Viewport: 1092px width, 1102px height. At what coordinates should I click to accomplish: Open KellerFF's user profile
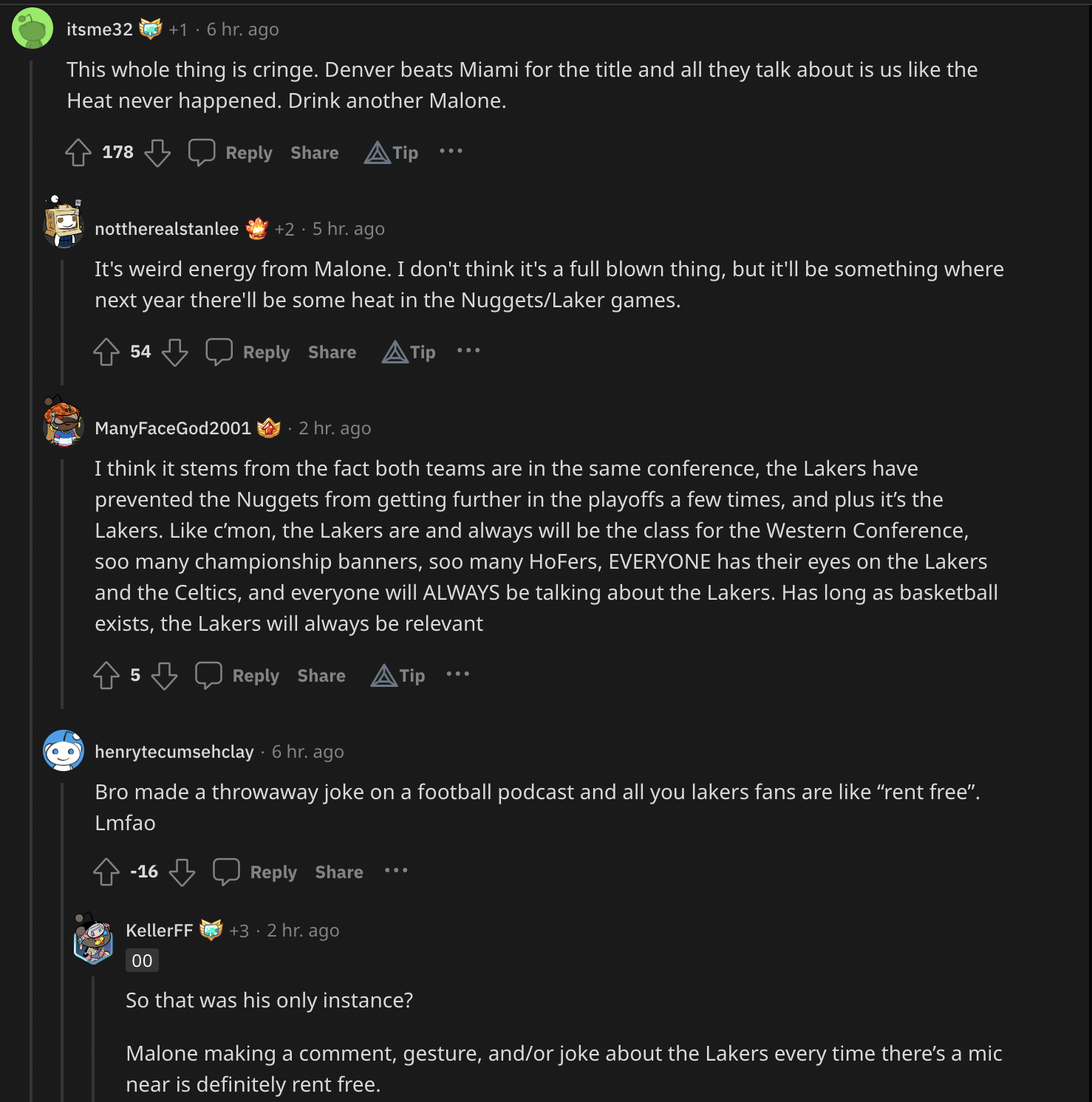159,931
